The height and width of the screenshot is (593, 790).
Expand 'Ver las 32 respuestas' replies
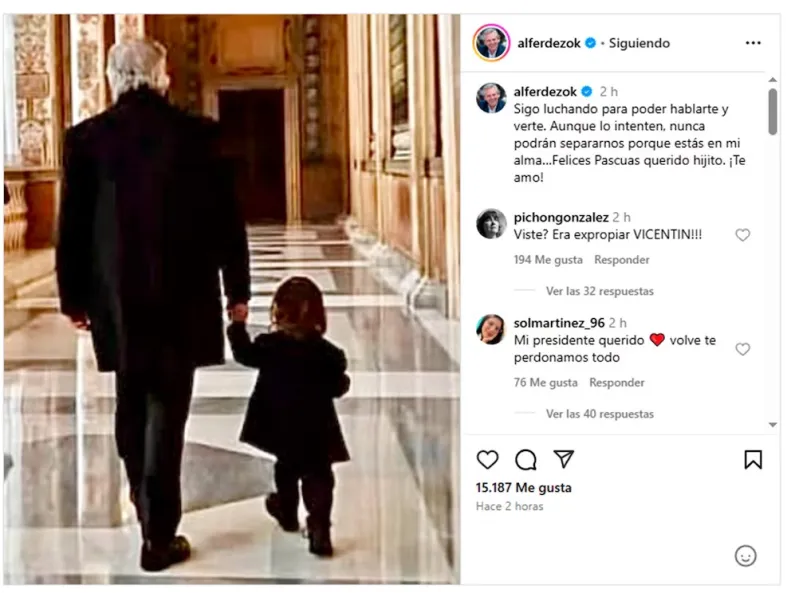click(x=599, y=291)
